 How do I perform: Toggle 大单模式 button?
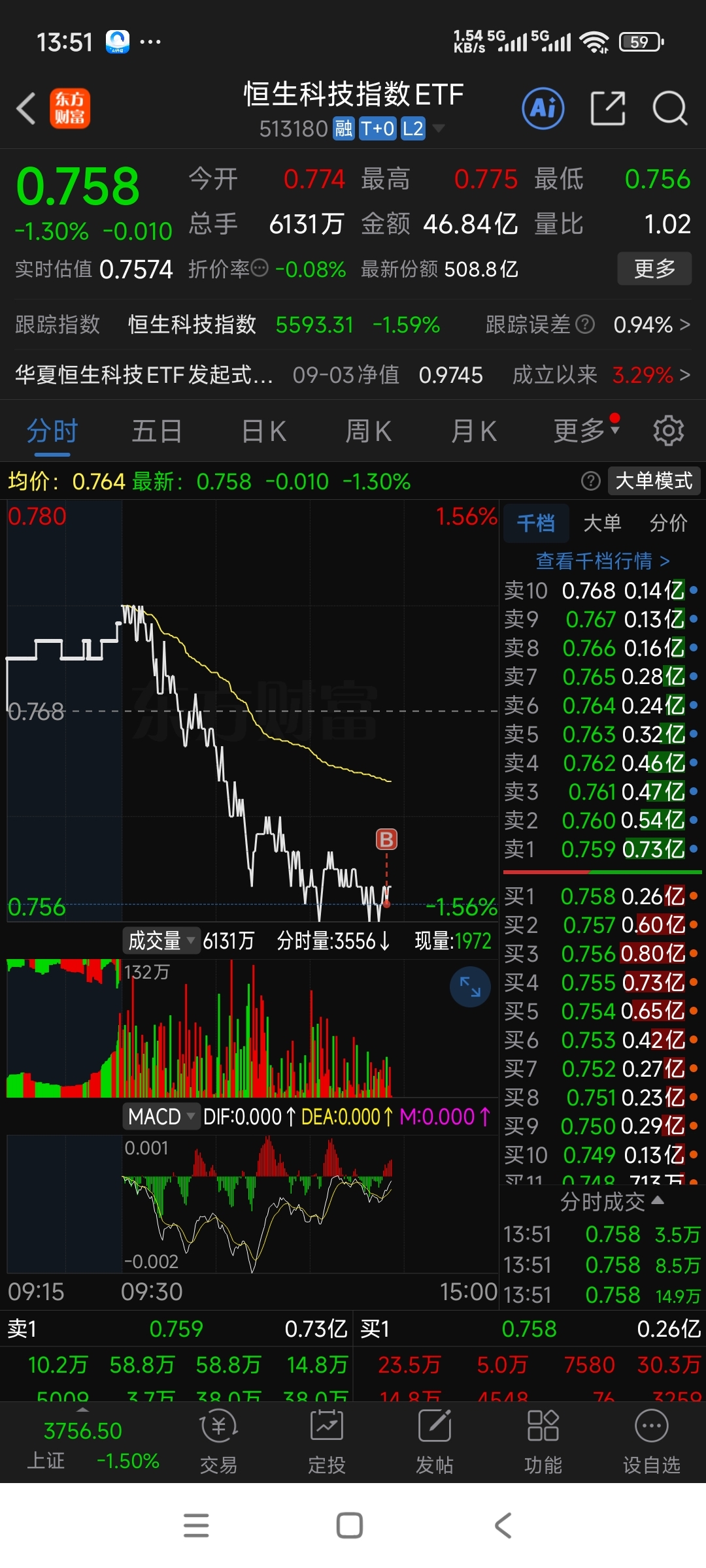654,482
